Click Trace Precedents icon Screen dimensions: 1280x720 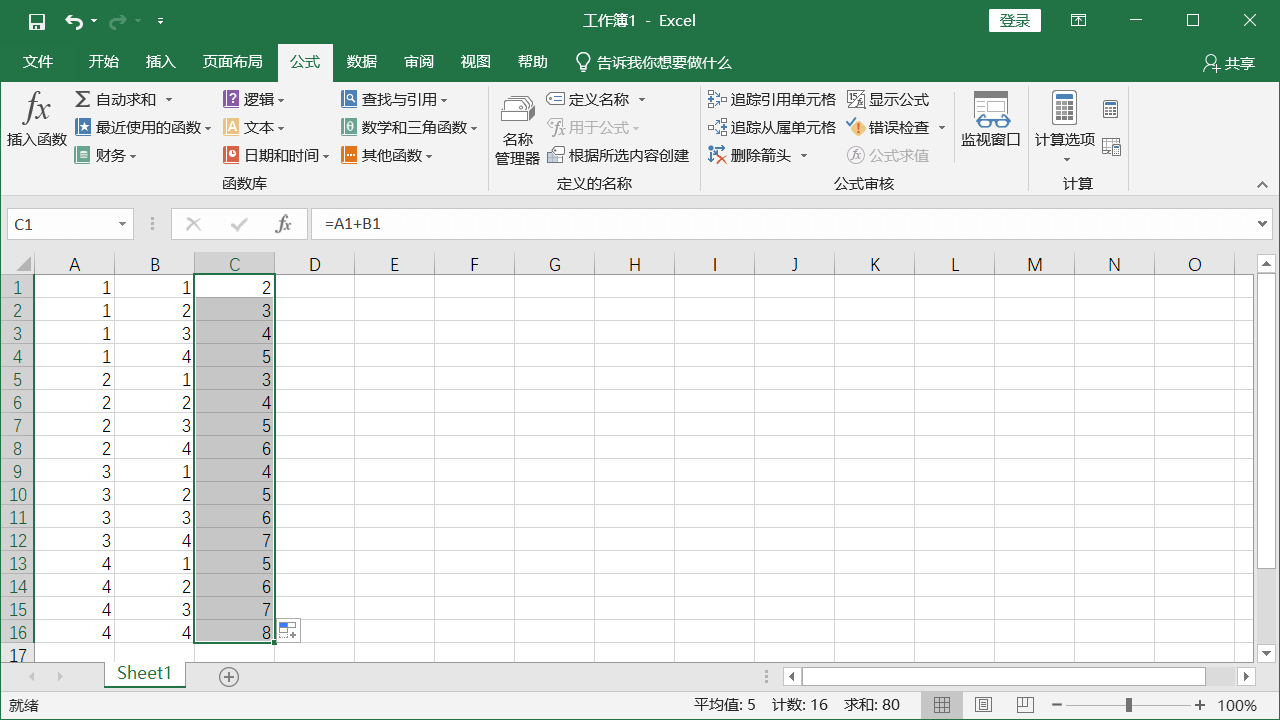pos(717,100)
